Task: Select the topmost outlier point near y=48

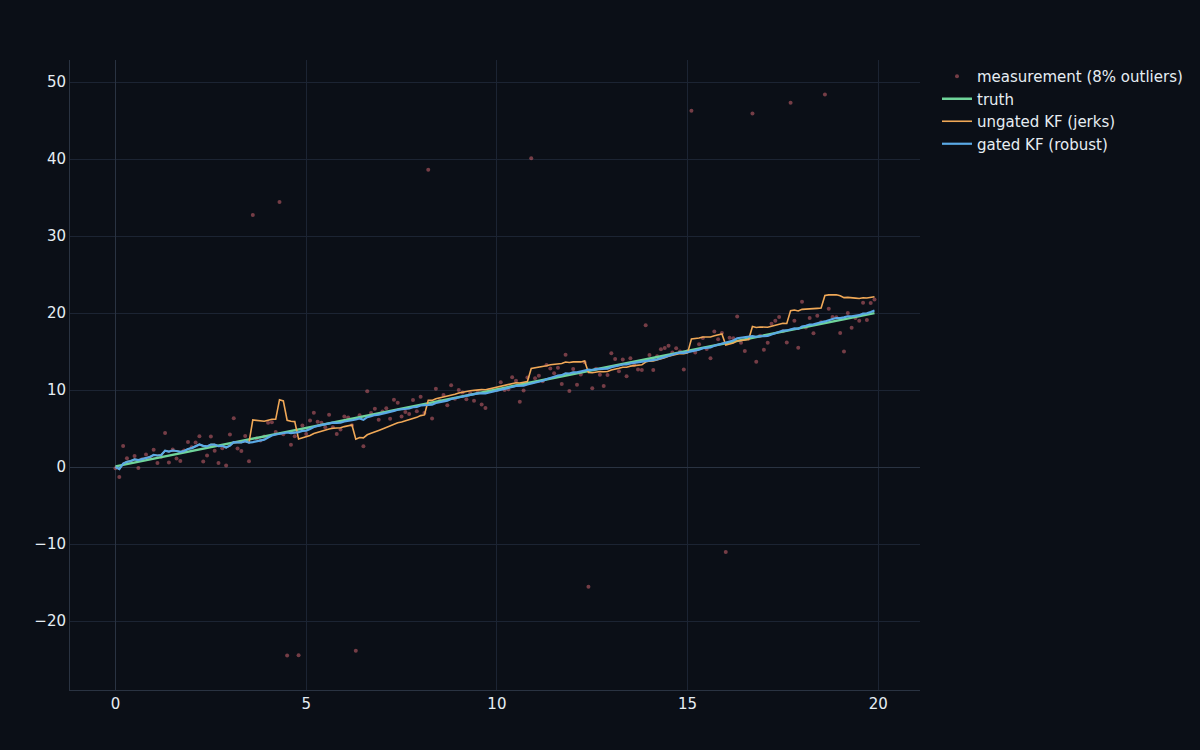Action: (825, 94)
